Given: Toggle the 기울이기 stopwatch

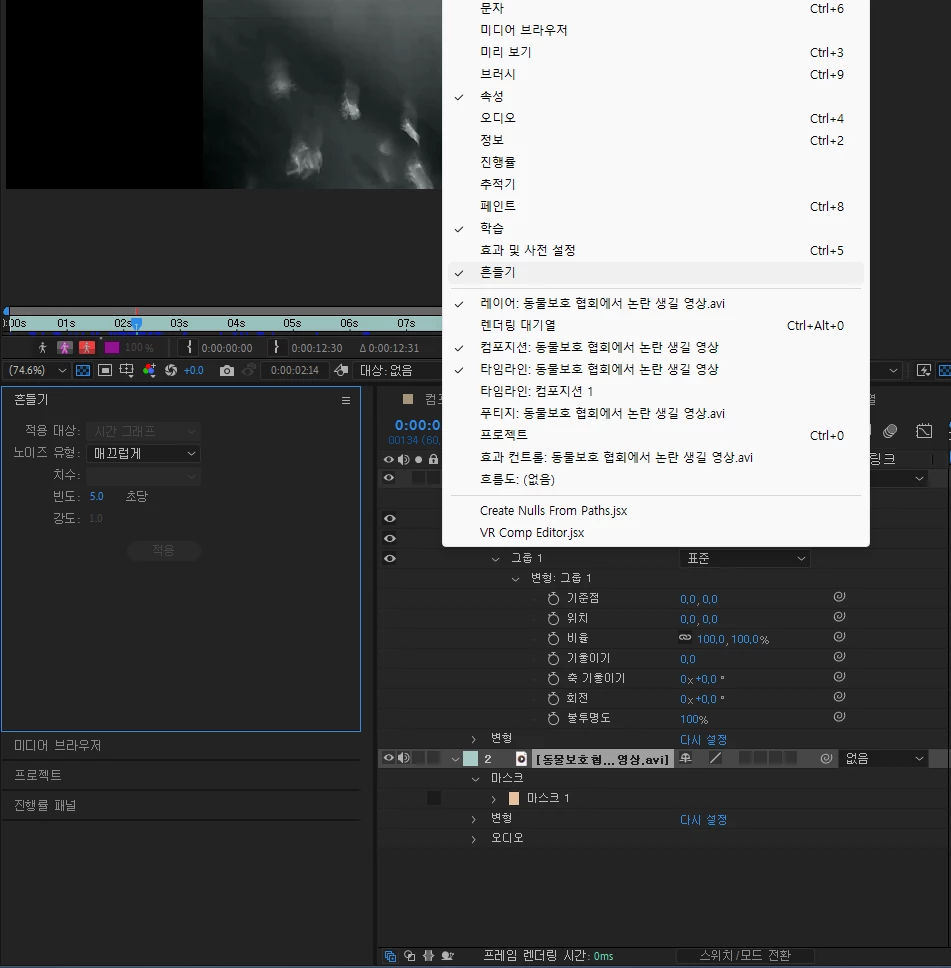Looking at the screenshot, I should pos(553,659).
